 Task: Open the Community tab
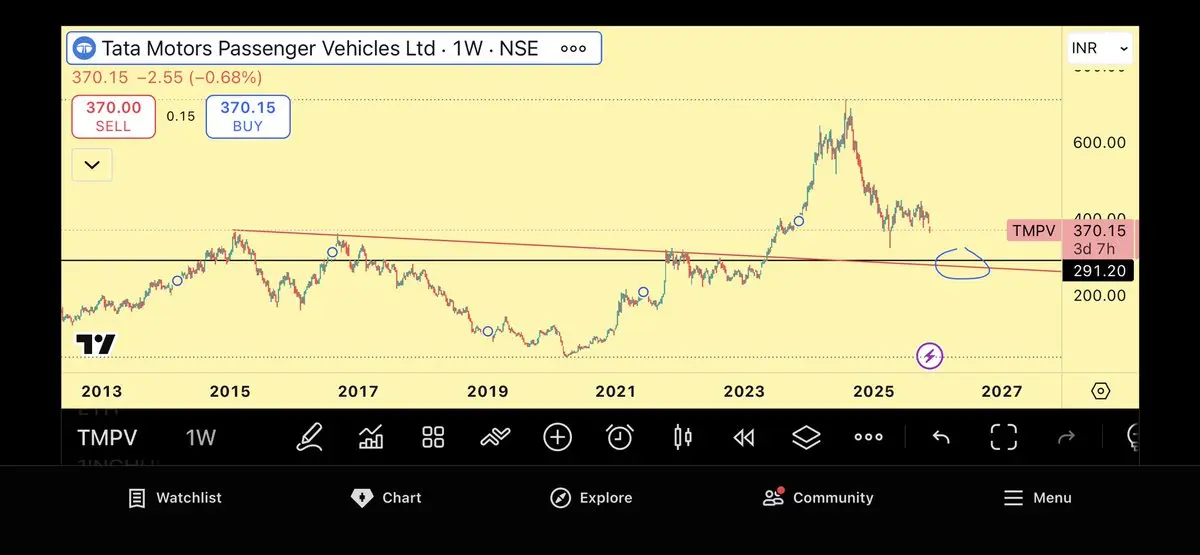[817, 498]
